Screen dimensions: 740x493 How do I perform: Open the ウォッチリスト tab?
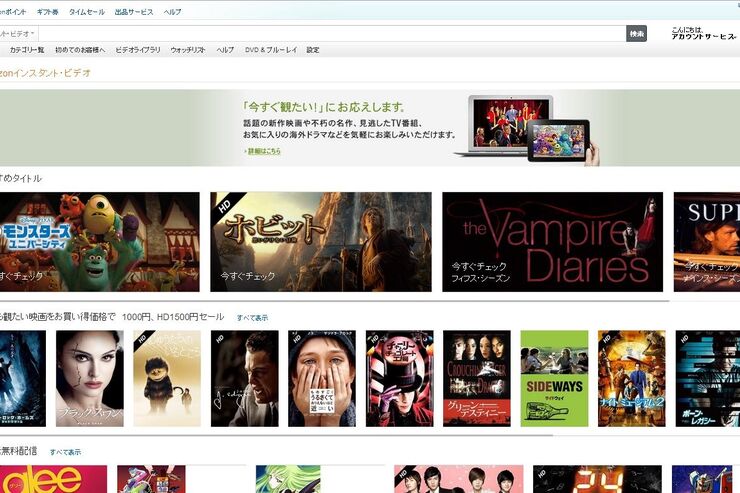pyautogui.click(x=188, y=50)
